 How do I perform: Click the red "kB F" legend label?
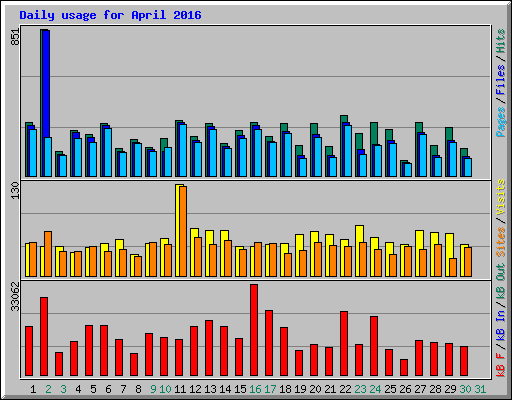click(x=500, y=364)
